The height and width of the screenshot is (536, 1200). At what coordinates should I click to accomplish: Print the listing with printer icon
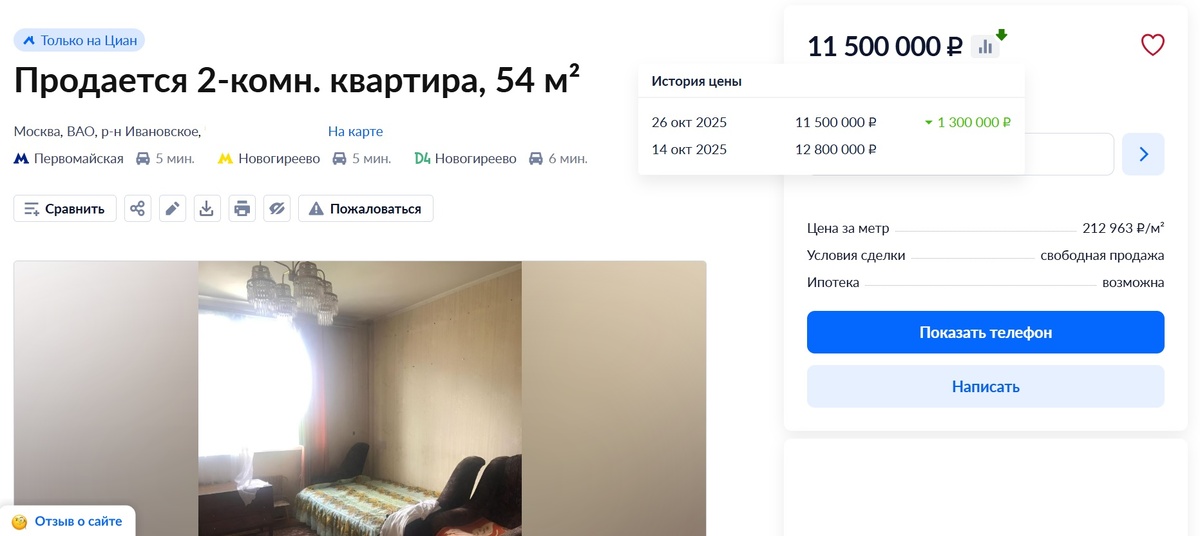(x=242, y=209)
